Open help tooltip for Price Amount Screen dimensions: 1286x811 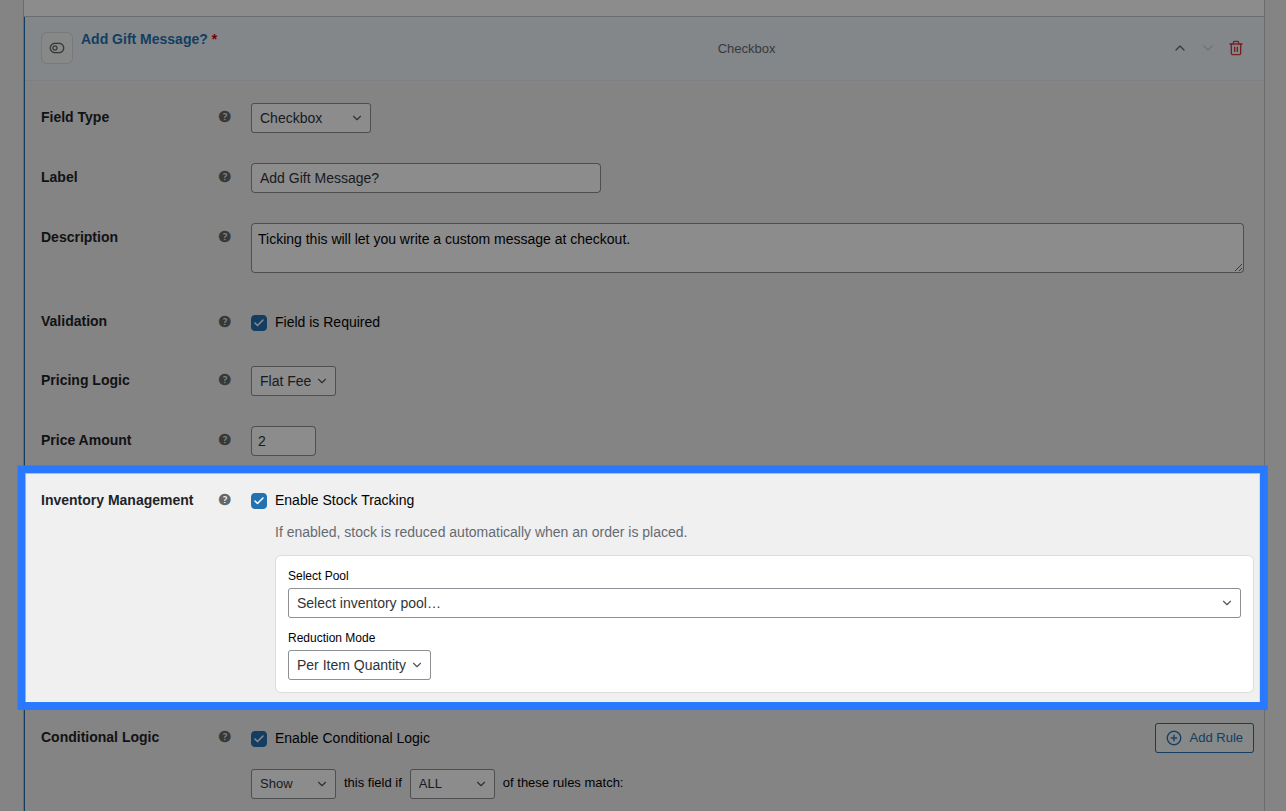(x=225, y=440)
